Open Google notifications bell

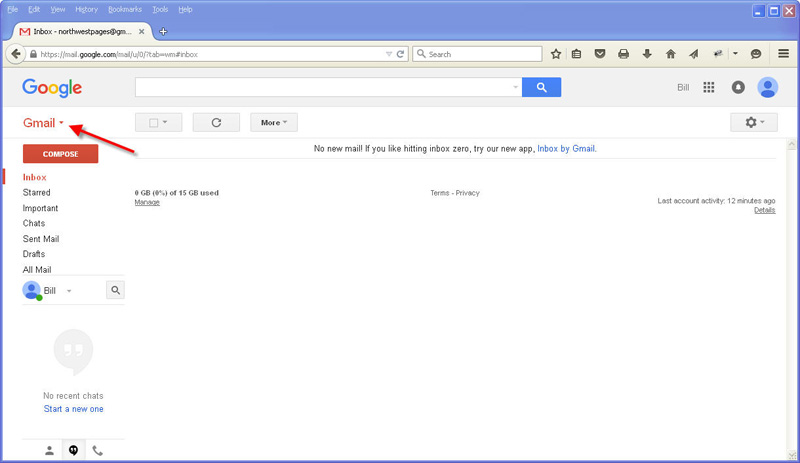(738, 87)
